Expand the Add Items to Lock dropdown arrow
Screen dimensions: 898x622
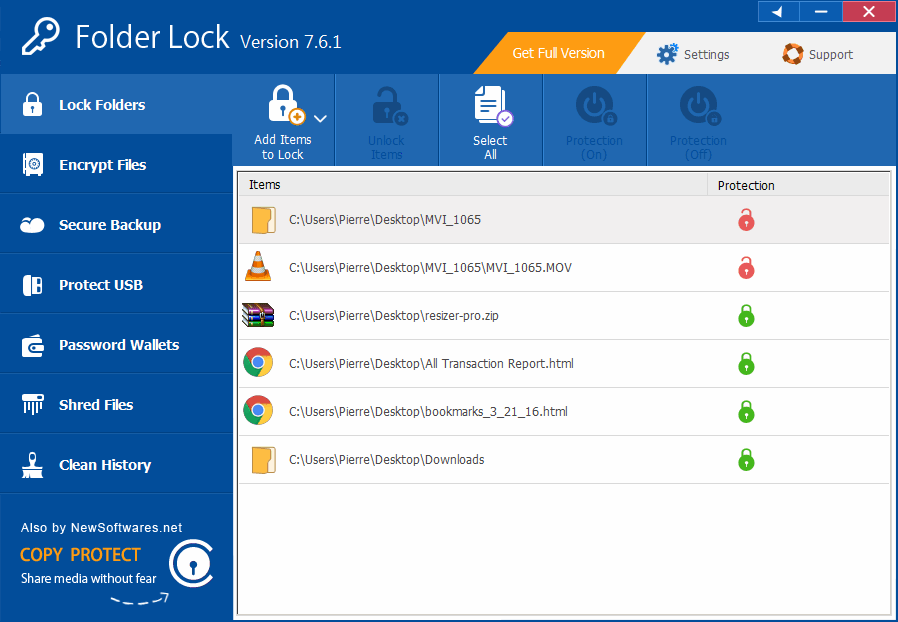tap(320, 119)
